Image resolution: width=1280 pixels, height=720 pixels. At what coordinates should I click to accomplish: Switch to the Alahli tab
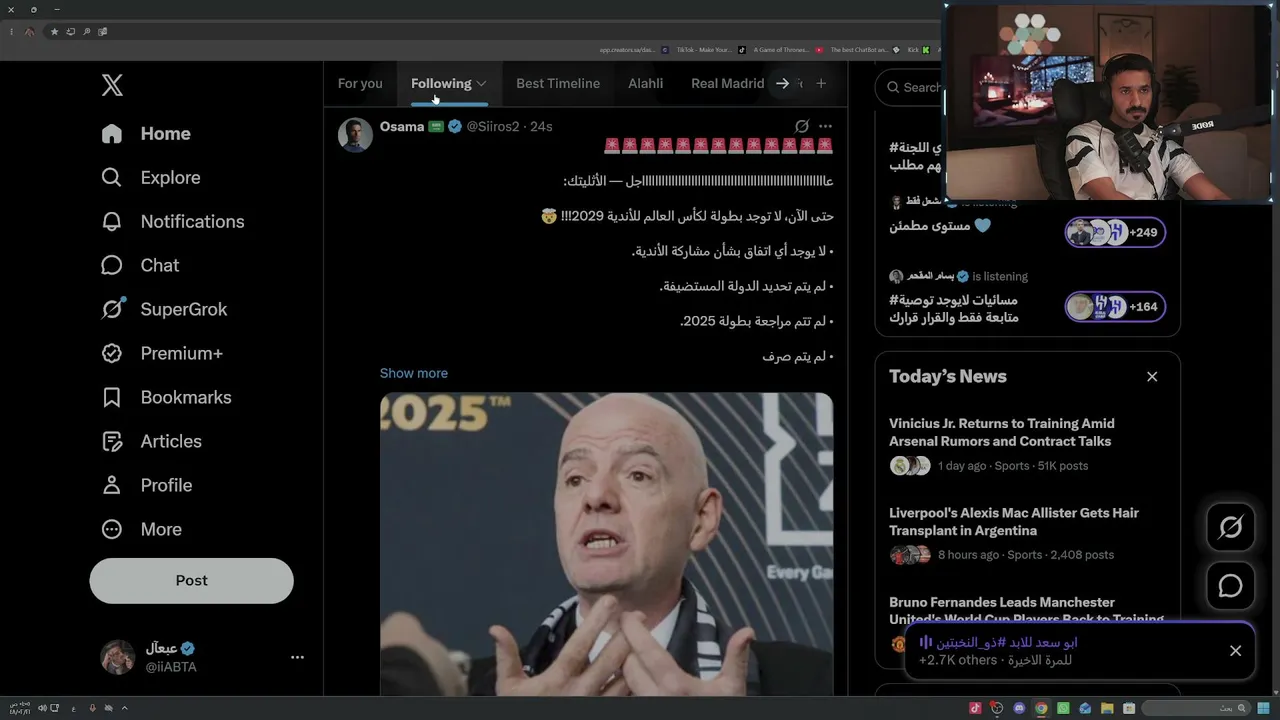pos(645,83)
